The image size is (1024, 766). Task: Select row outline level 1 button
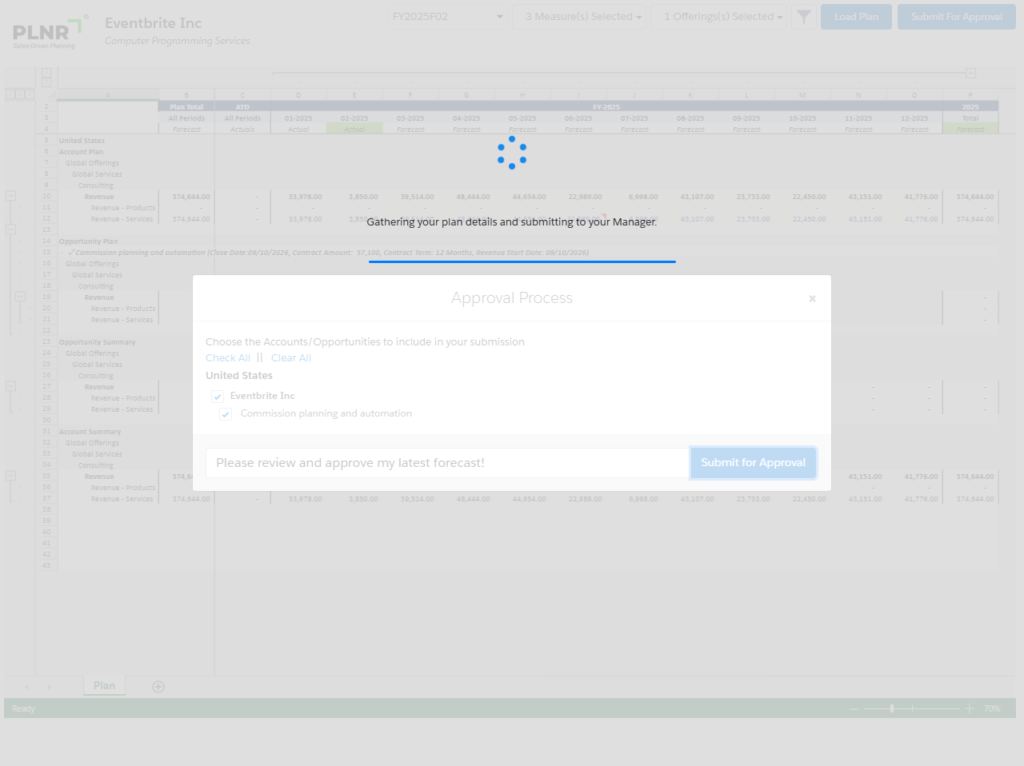click(x=10, y=95)
